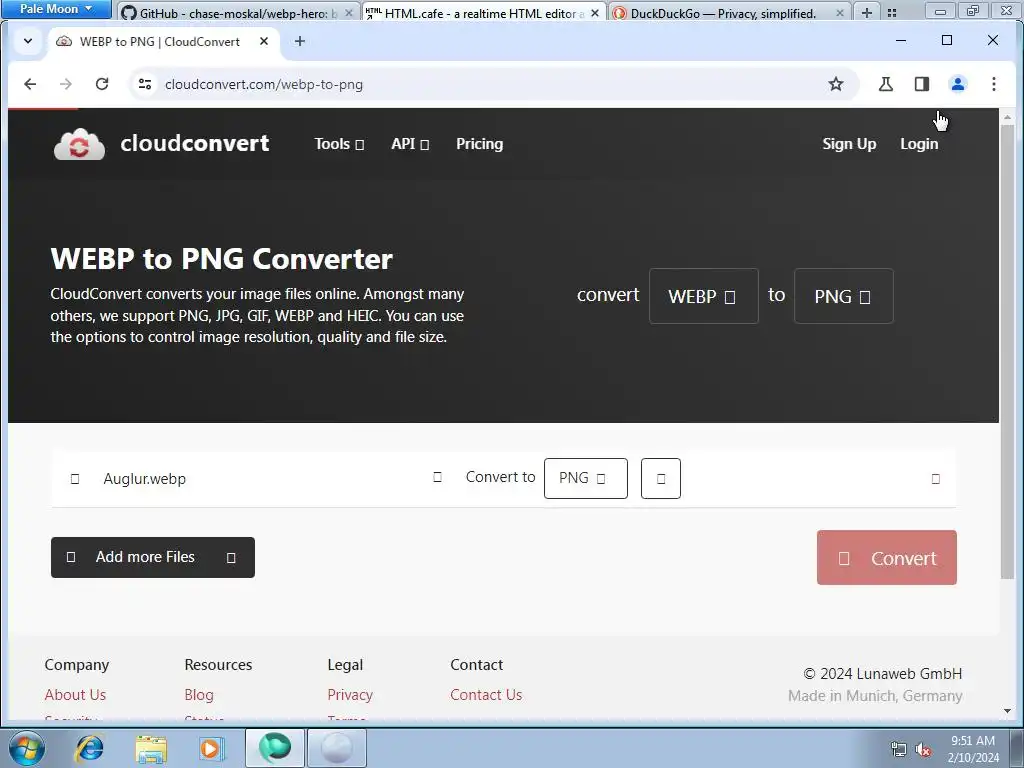Open conversion options wrench button for Auglur.webp

coord(661,479)
